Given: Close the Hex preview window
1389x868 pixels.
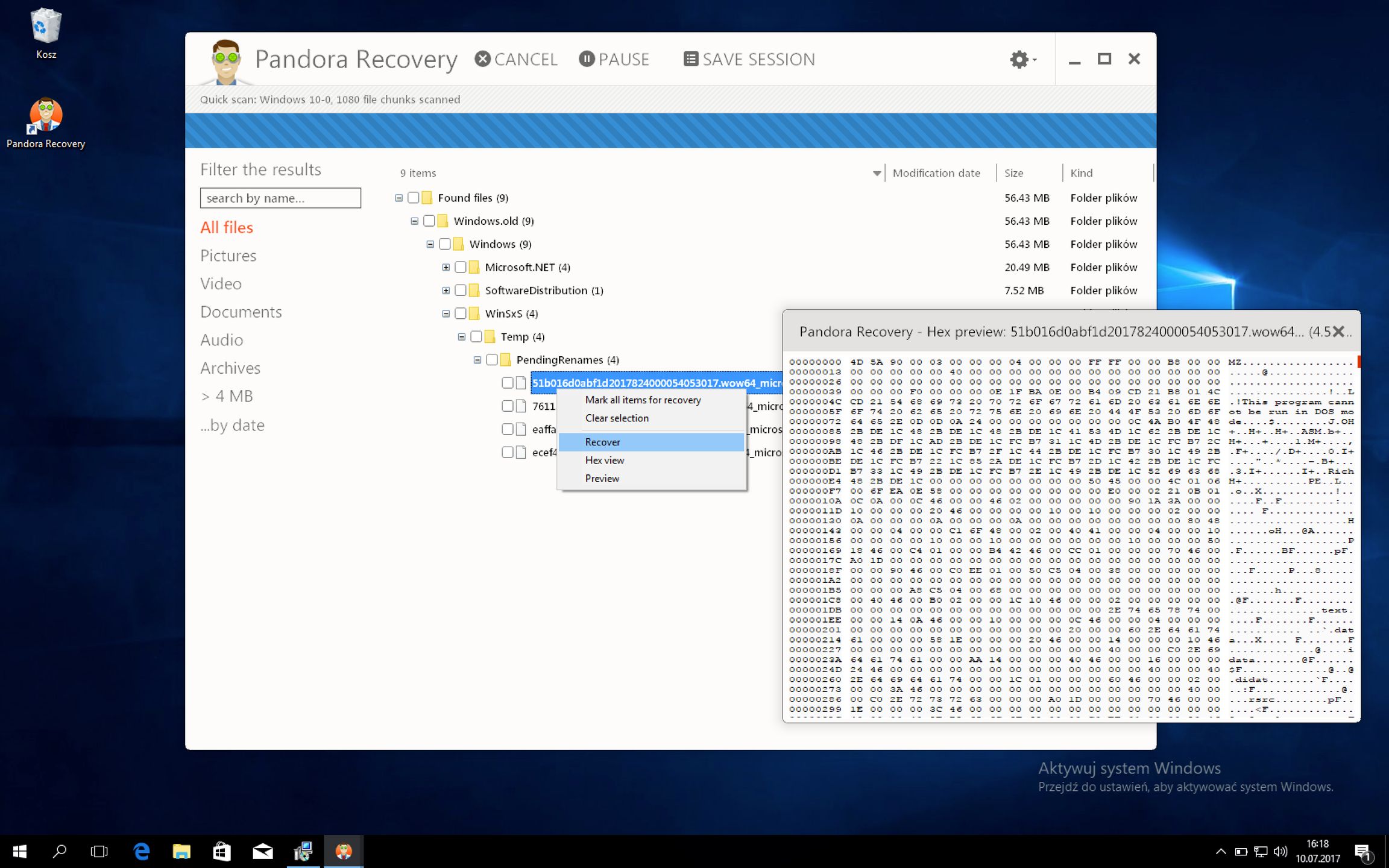Looking at the screenshot, I should click(1339, 331).
